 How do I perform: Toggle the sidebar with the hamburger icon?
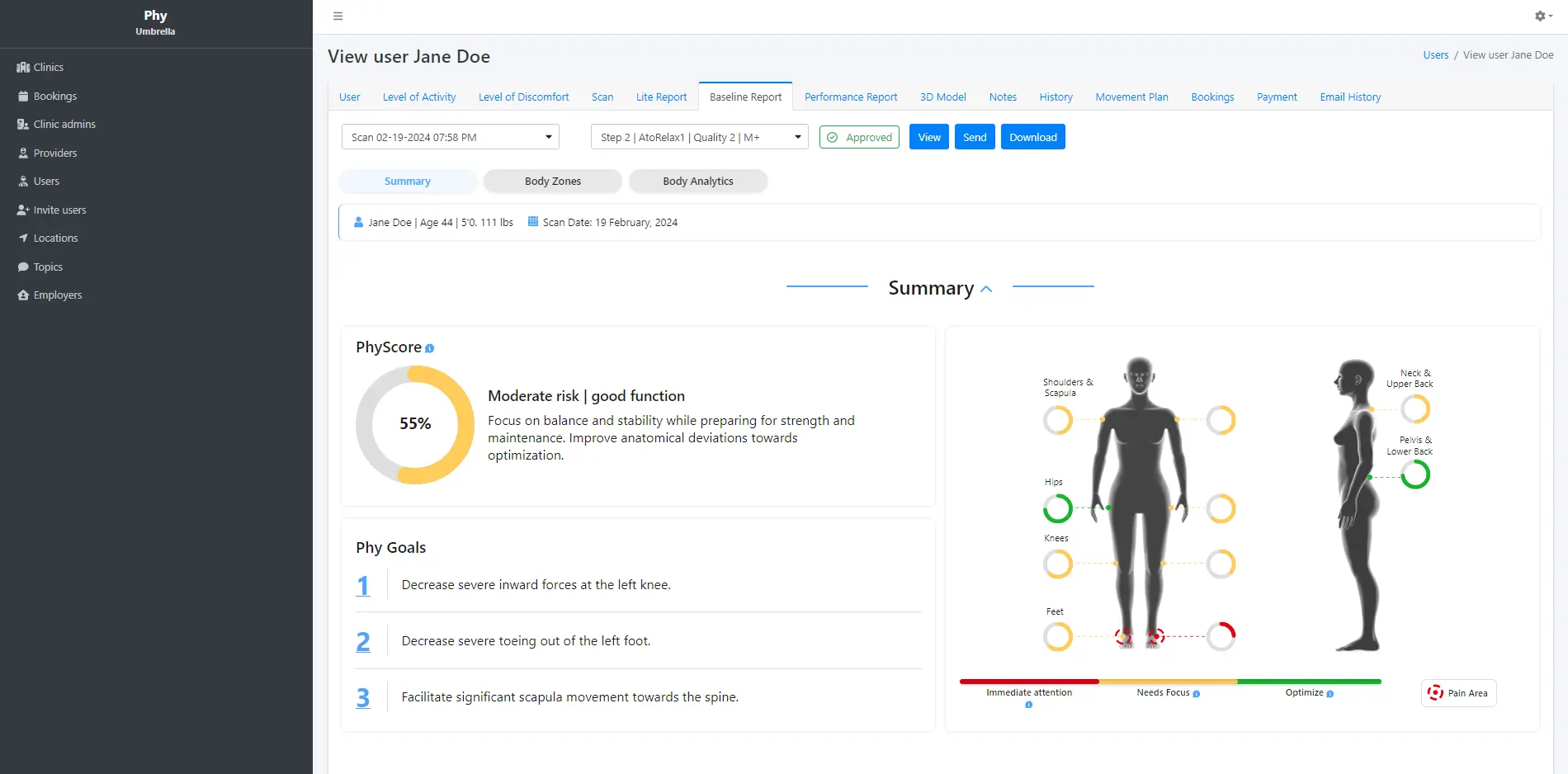point(338,16)
